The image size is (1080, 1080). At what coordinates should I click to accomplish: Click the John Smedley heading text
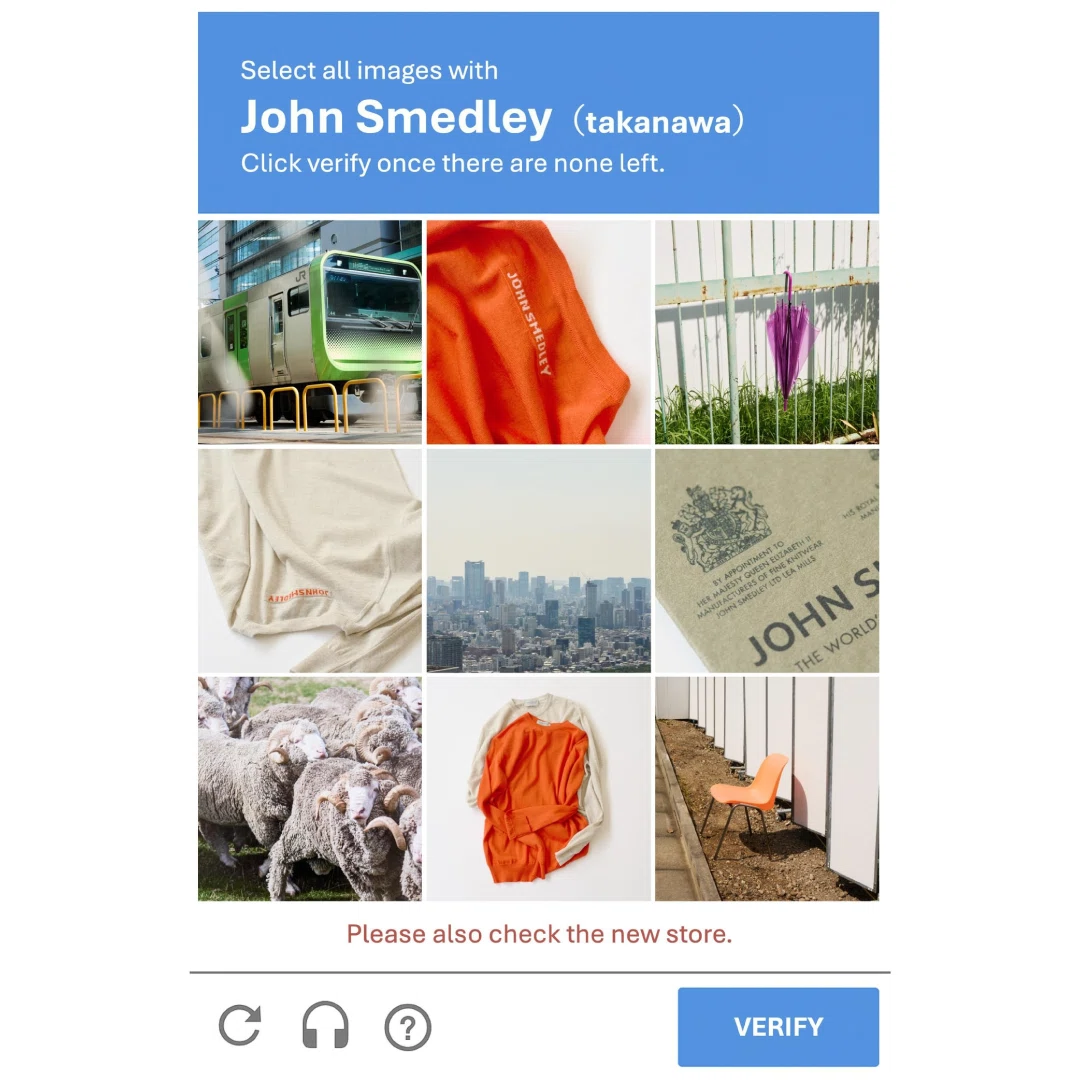(396, 116)
